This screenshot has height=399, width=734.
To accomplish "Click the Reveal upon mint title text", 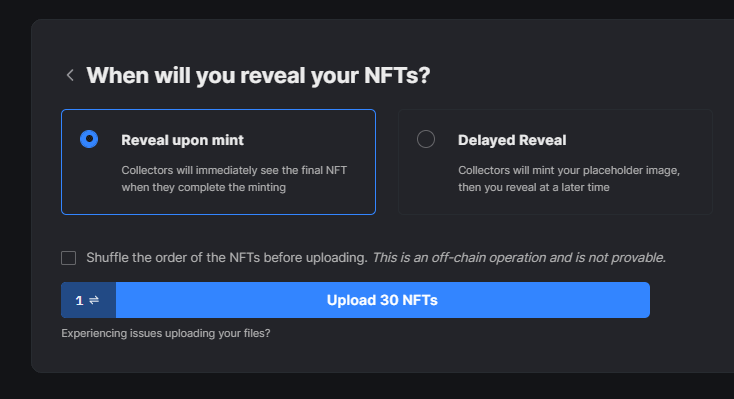I will pyautogui.click(x=183, y=140).
